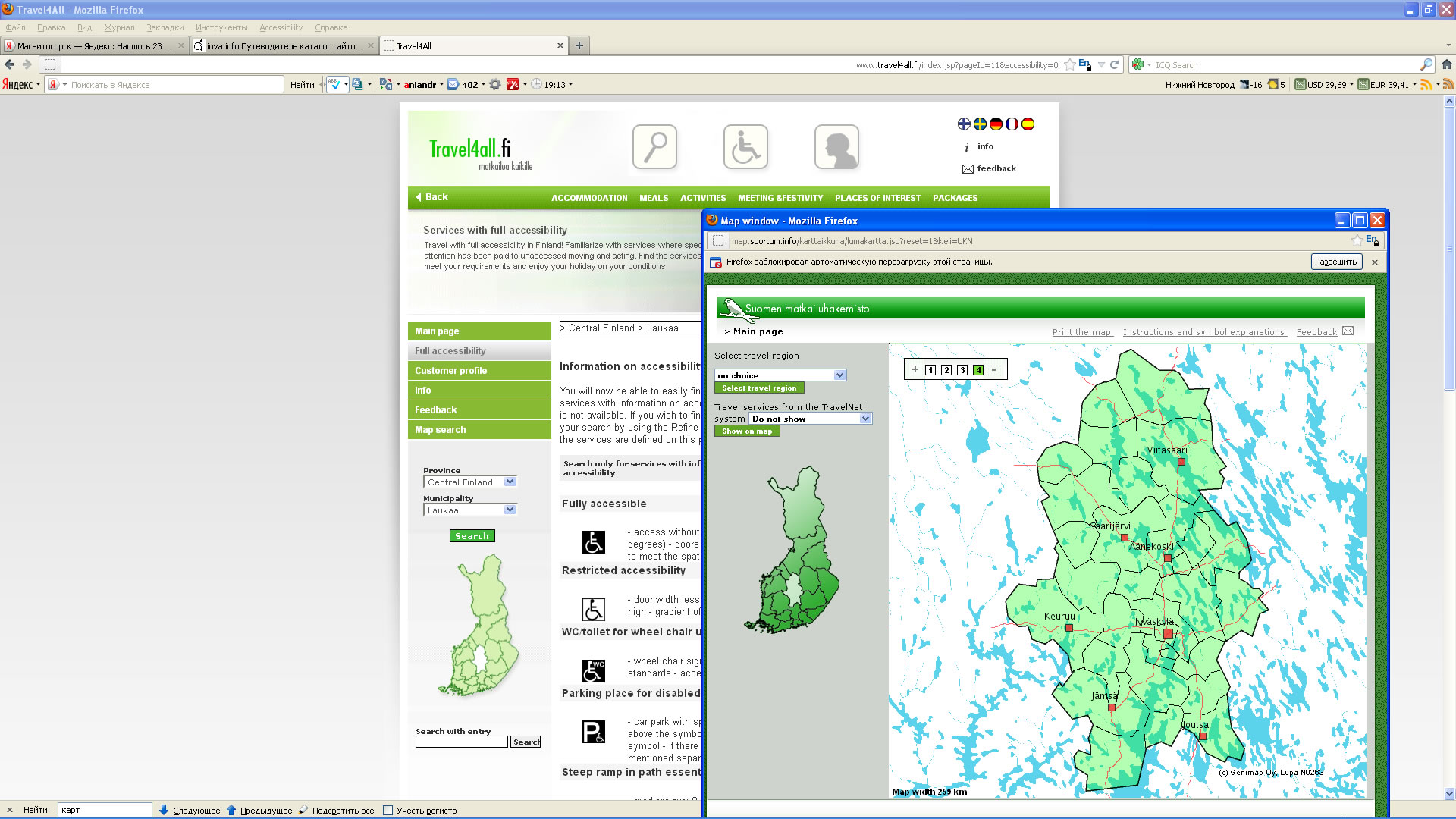The image size is (1456, 819).
Task: Open Instructions and symbol explanations link
Action: [1203, 332]
